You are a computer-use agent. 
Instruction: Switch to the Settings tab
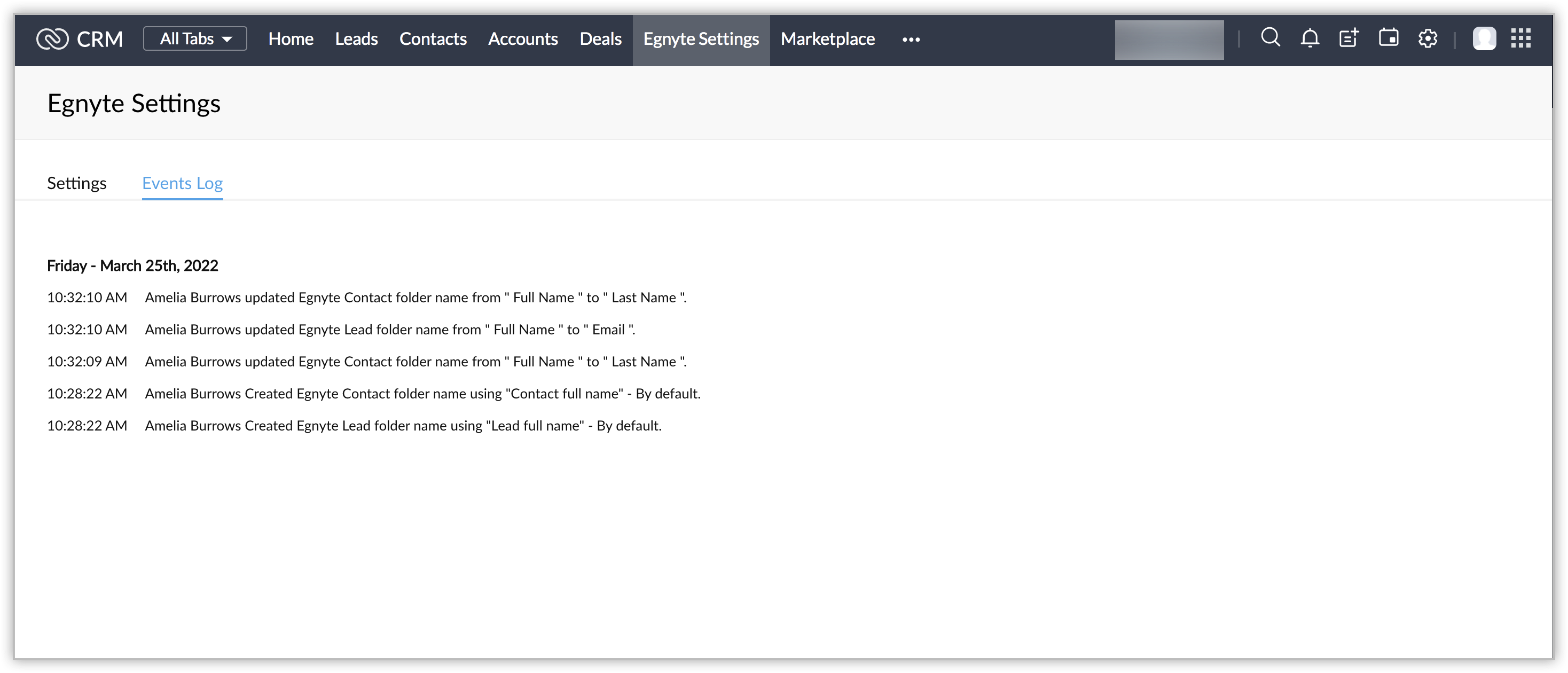coord(77,183)
